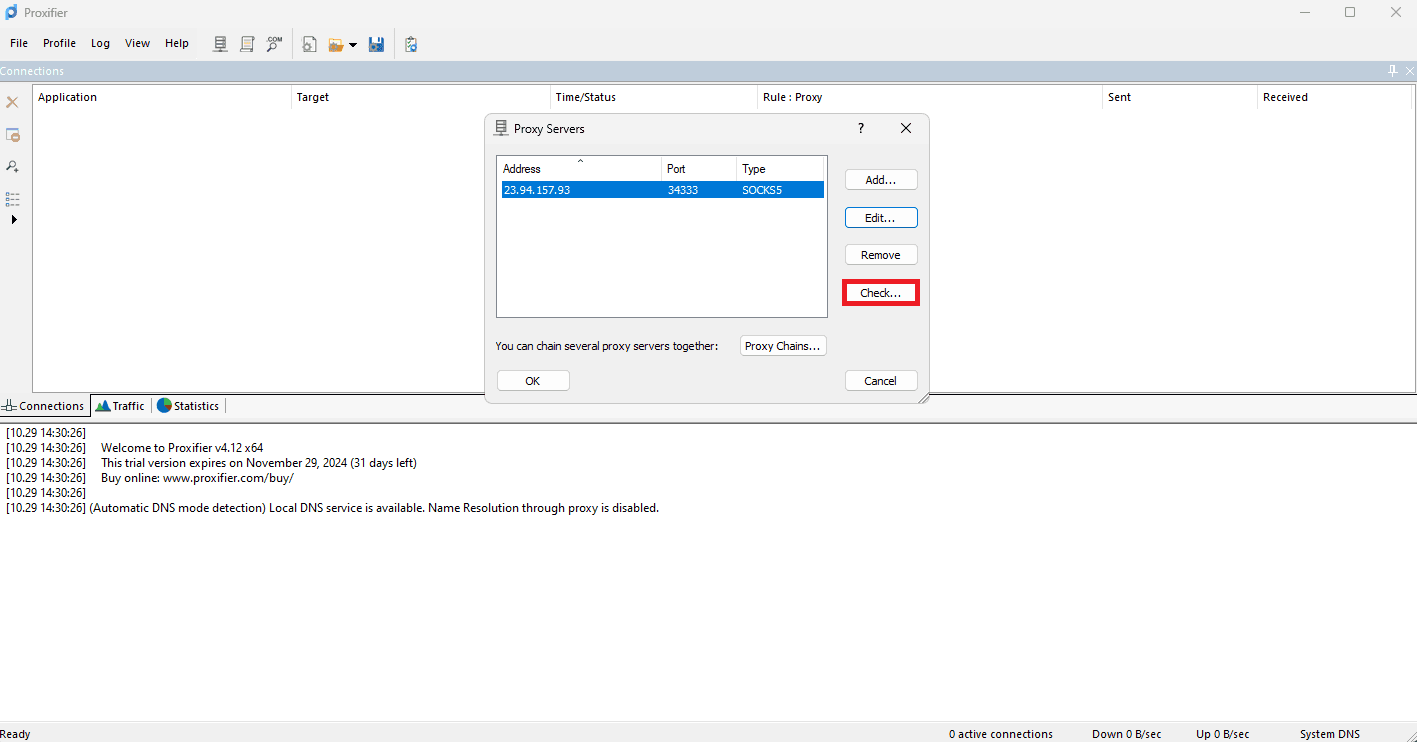Viewport: 1417px width, 742px height.
Task: Save profile using floppy disk icon
Action: coord(376,44)
